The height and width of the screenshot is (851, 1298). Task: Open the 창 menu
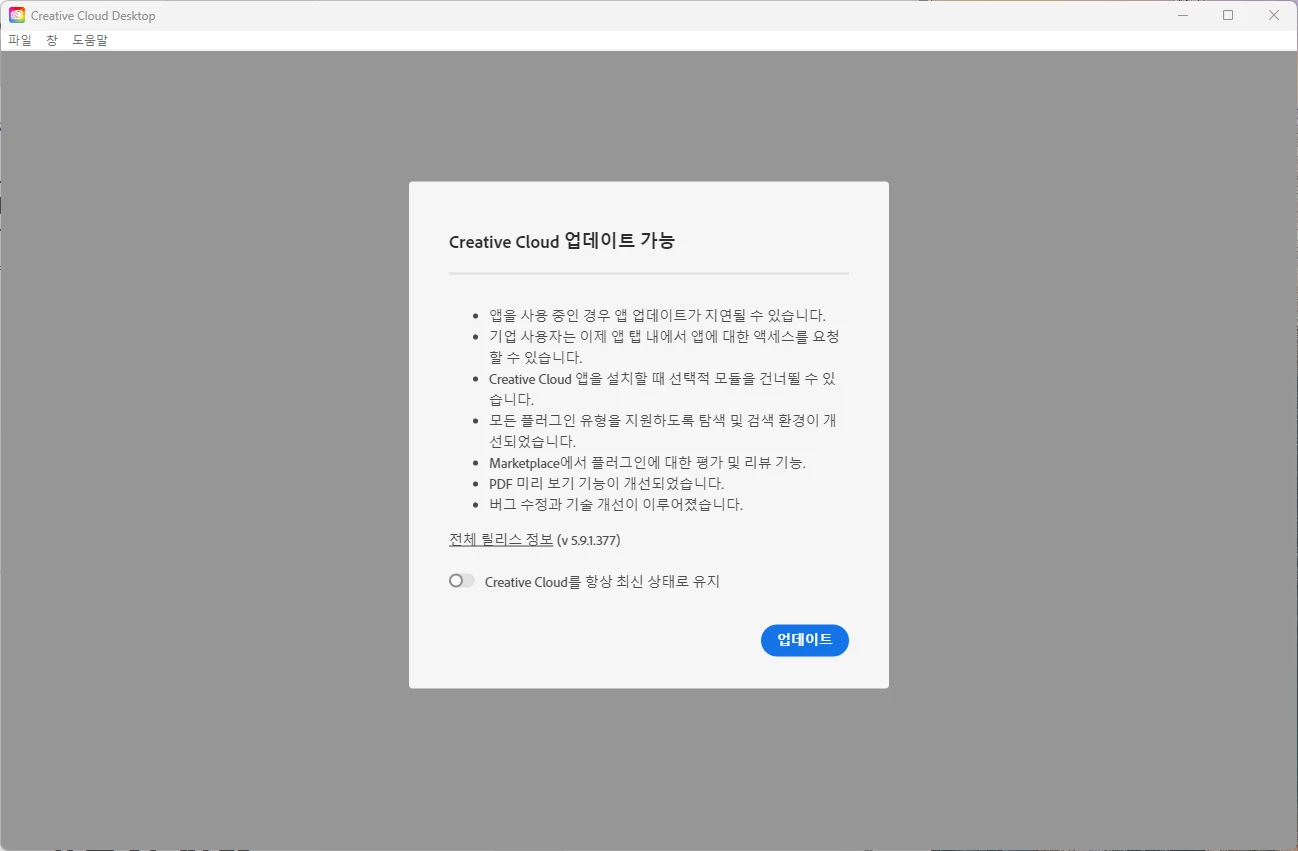[52, 40]
